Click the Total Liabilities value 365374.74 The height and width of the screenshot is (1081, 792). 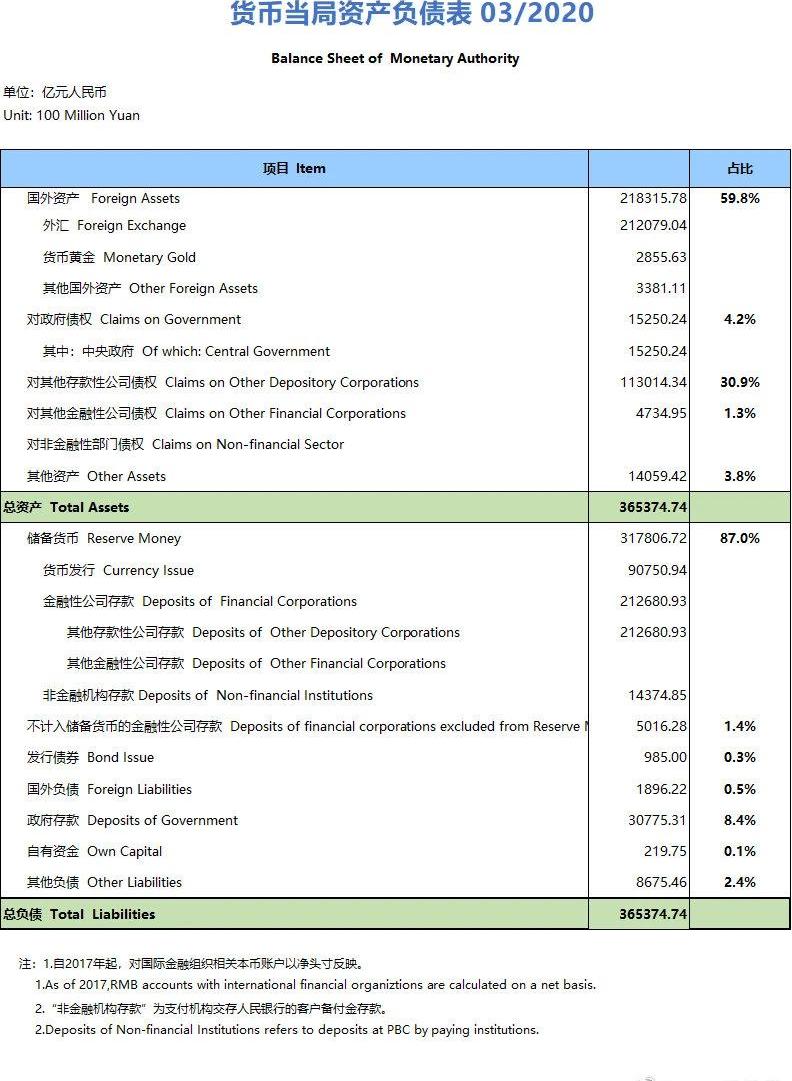pos(653,914)
